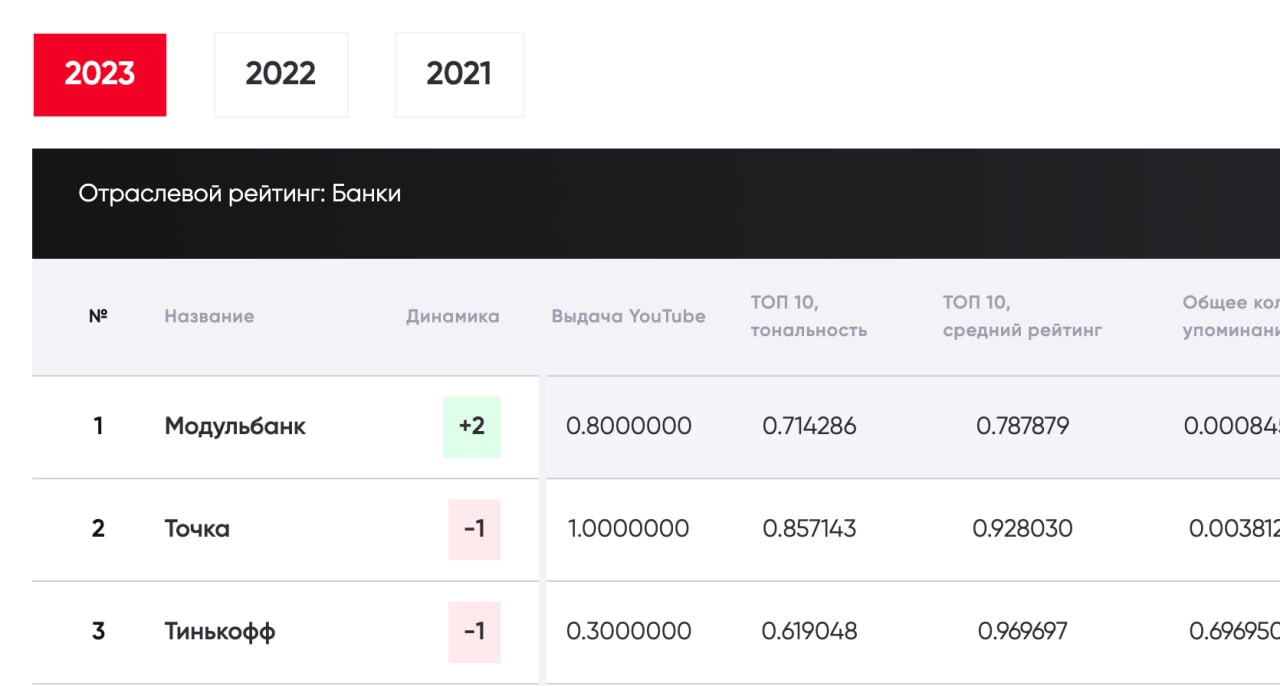The image size is (1280, 686).
Task: Click the № column header
Action: 98,316
